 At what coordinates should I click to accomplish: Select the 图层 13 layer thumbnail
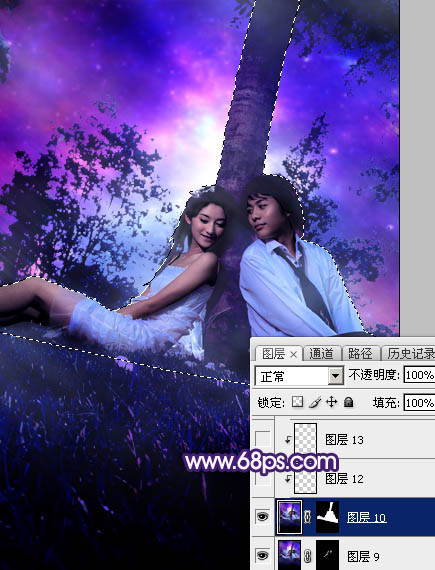(x=305, y=438)
